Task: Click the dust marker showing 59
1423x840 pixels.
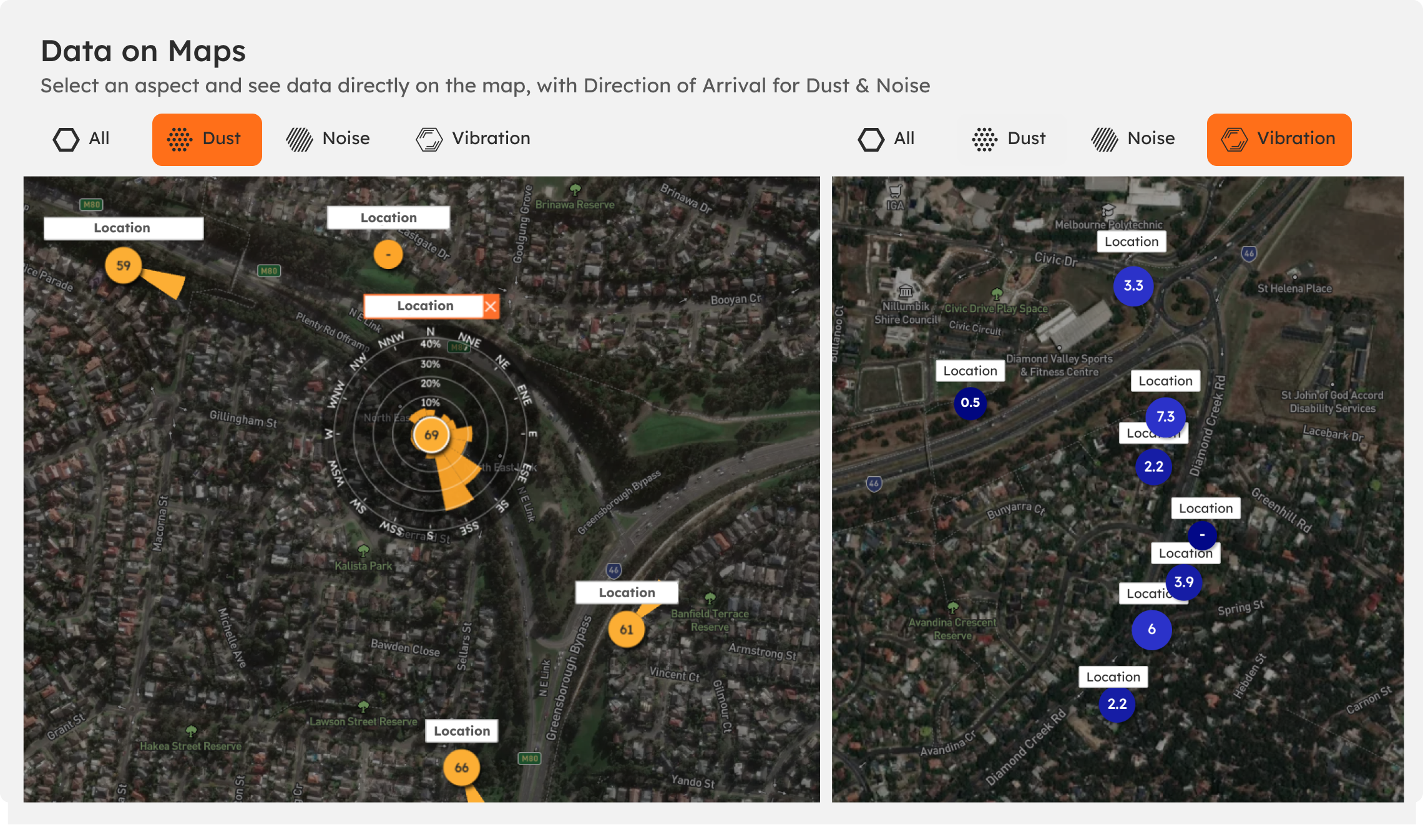Action: [x=123, y=265]
